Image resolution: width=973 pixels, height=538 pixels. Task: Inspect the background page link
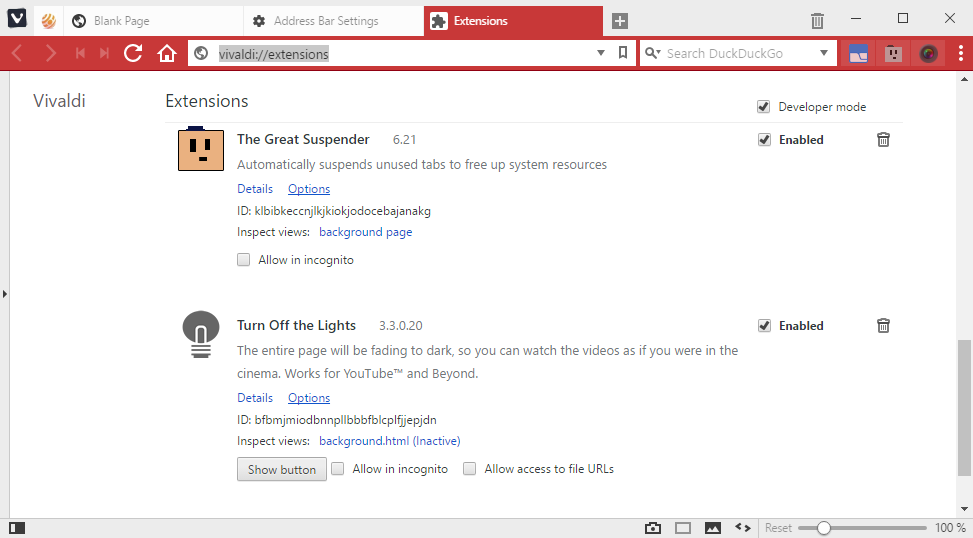point(365,232)
